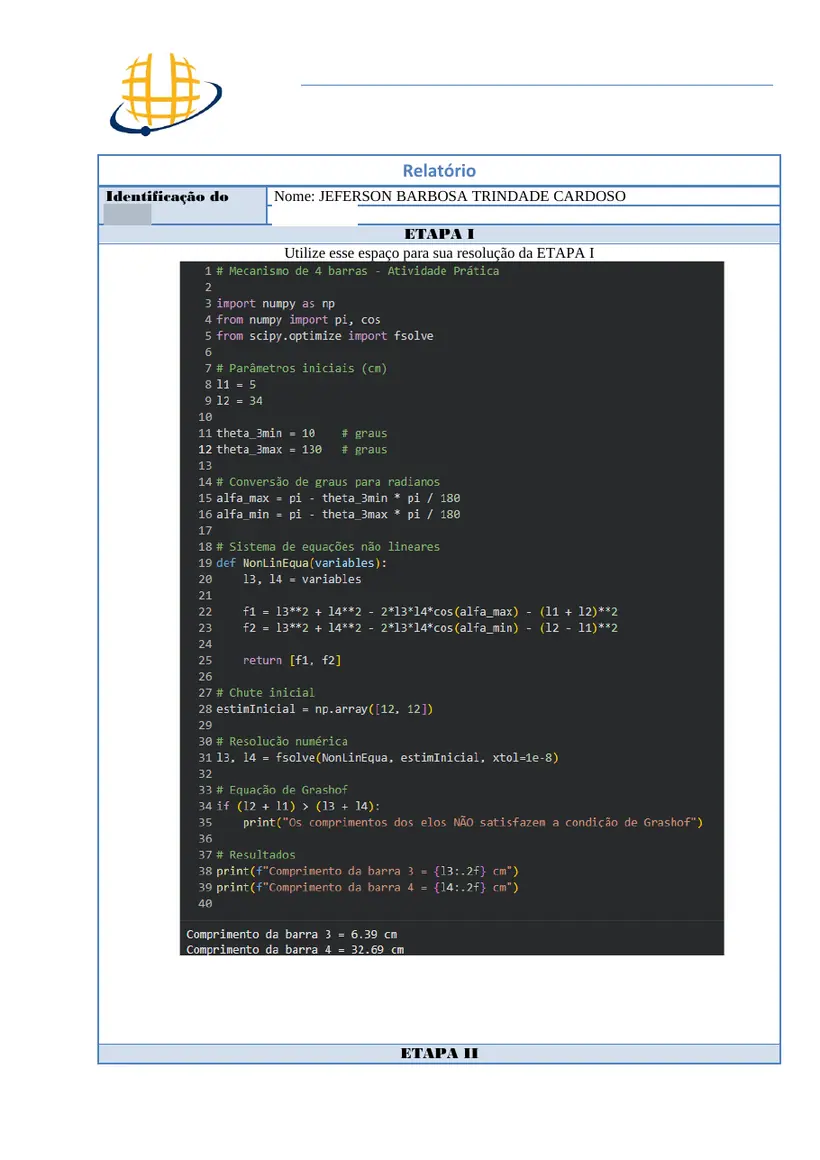Click comment '# Resolução numérica'
The width and height of the screenshot is (820, 1160).
coord(281,742)
